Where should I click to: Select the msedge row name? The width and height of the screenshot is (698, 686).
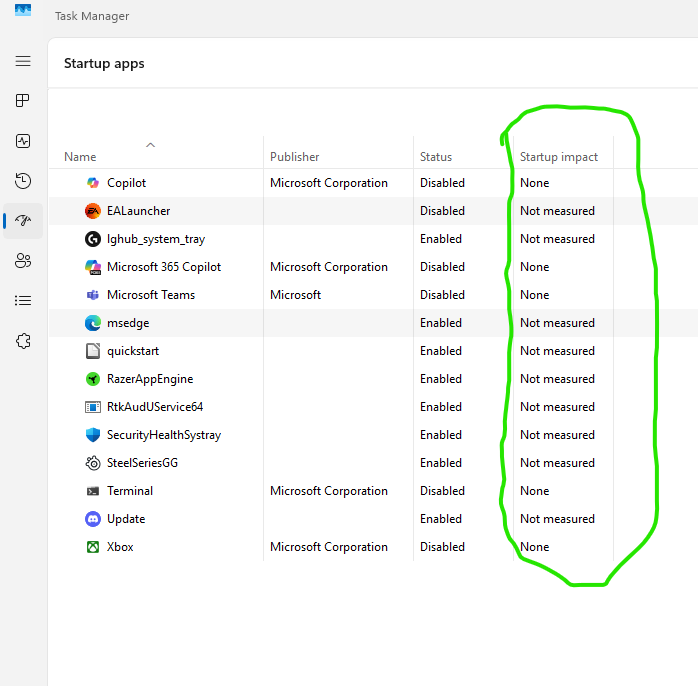pos(128,323)
